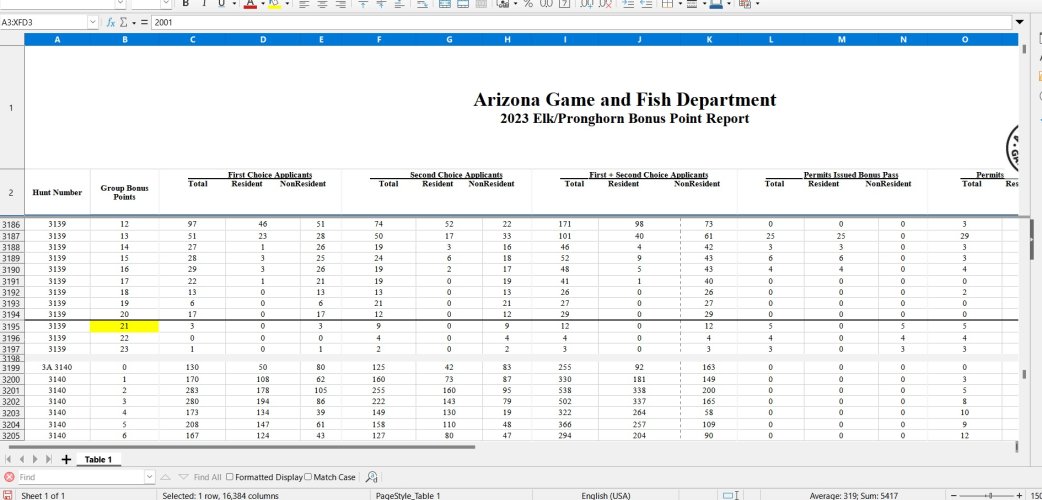
Task: Click the English (USA) language status
Action: [x=605, y=495]
